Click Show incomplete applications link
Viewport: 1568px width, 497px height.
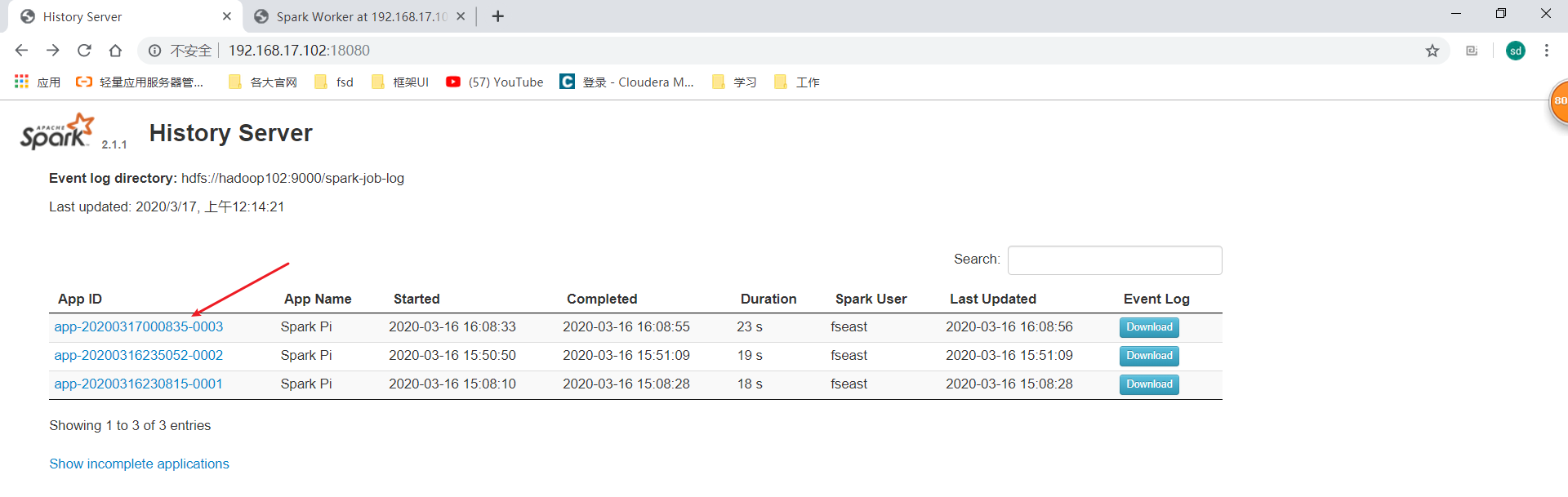(139, 464)
